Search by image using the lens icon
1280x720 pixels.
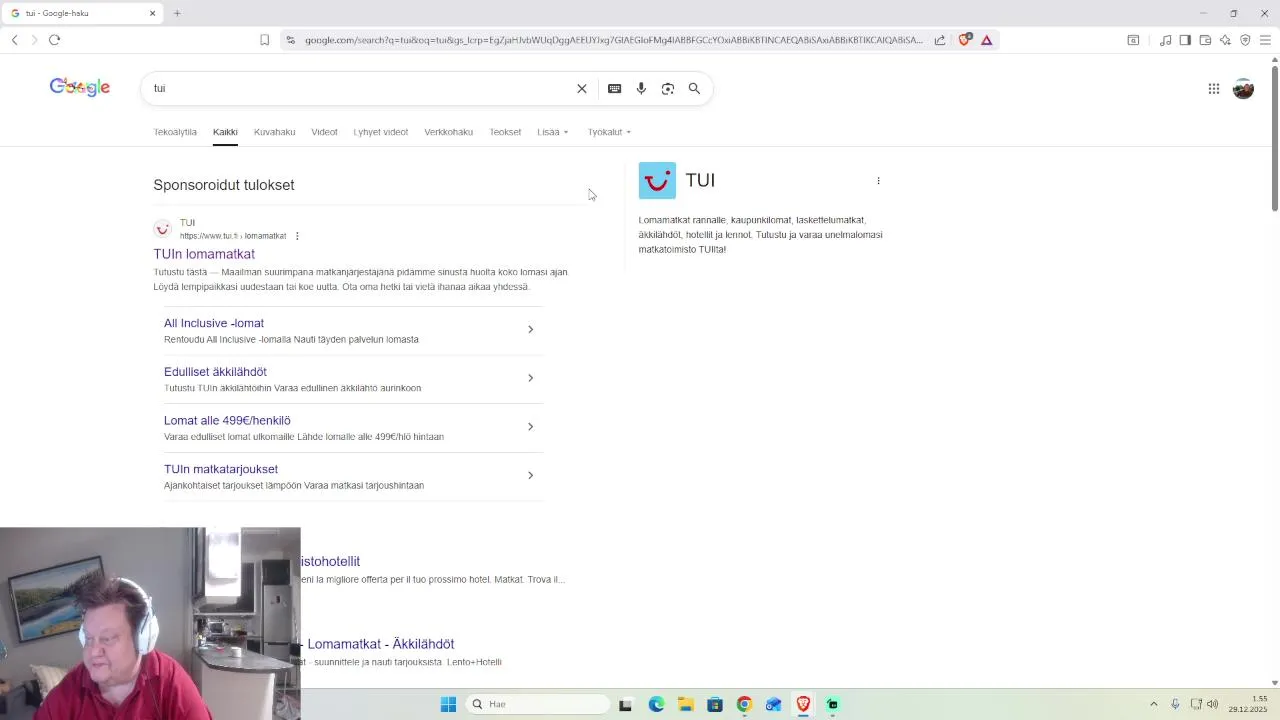[x=668, y=88]
